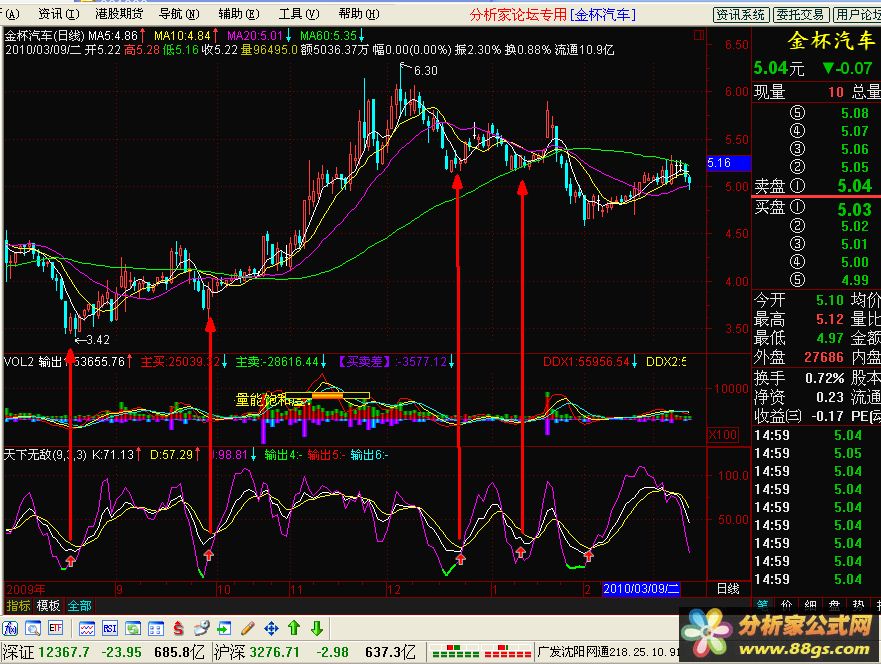Click the 最低 value 4.97
The image size is (881, 664).
830,338
